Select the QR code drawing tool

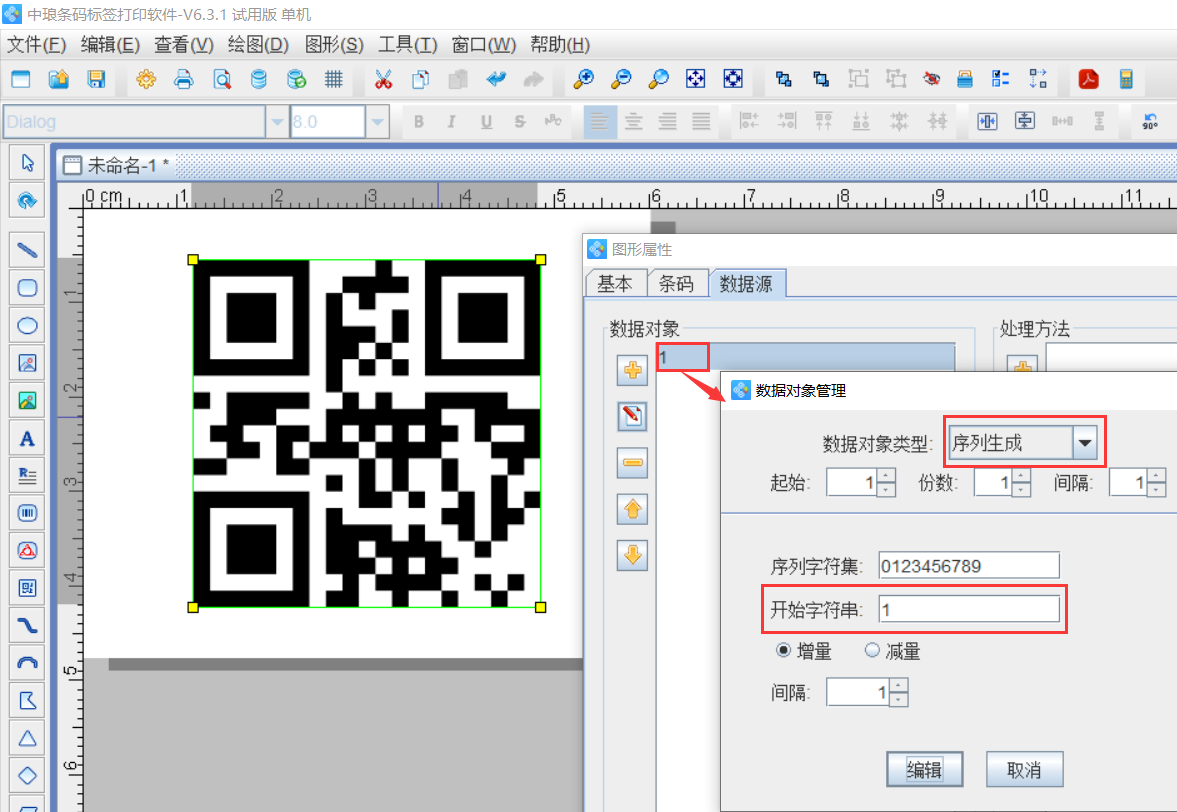click(x=27, y=587)
